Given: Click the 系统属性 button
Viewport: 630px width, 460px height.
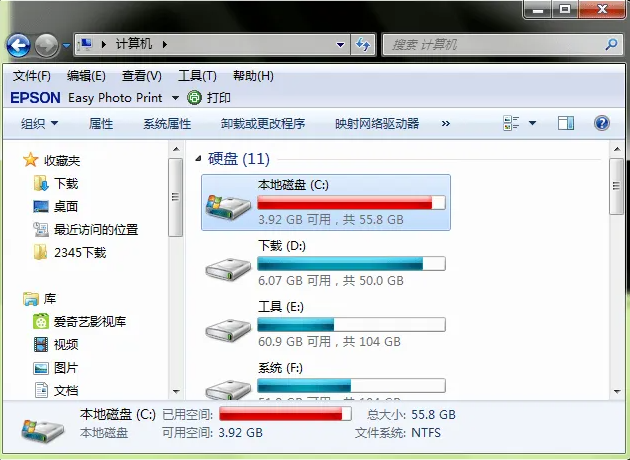Looking at the screenshot, I should pyautogui.click(x=167, y=123).
